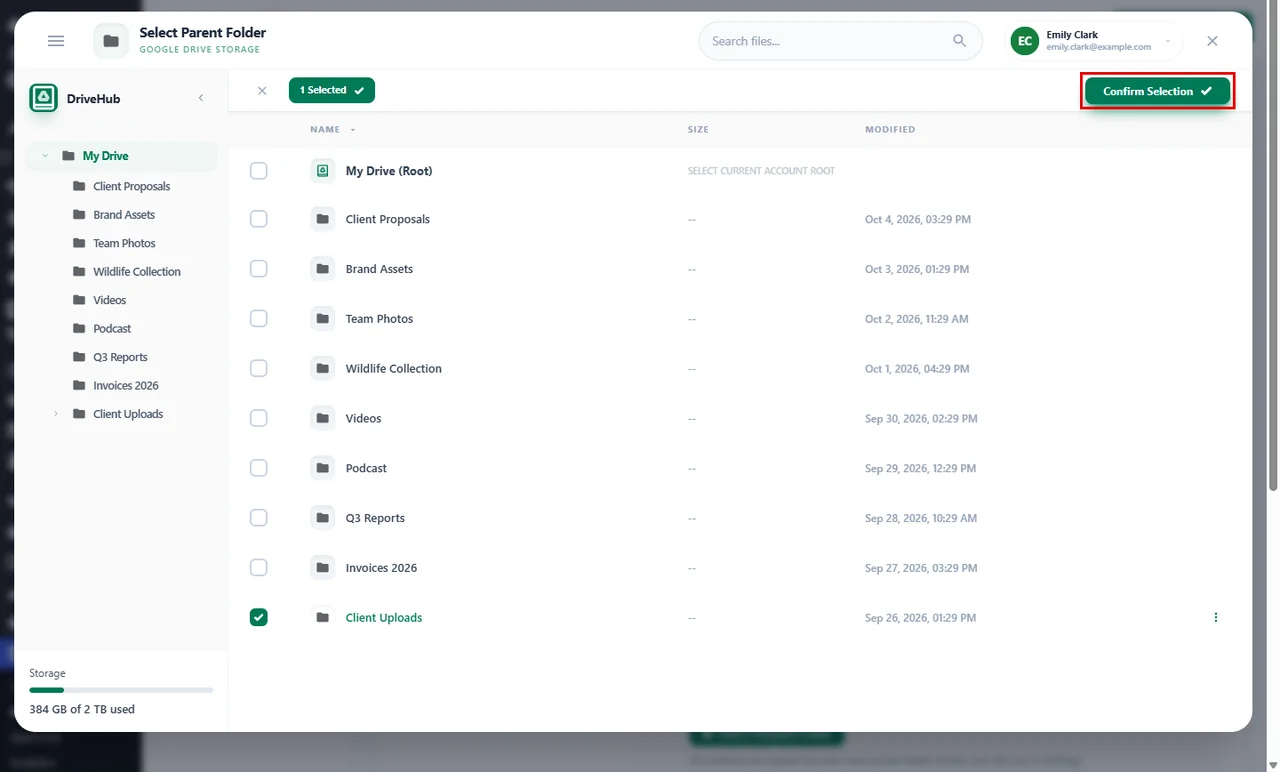Image resolution: width=1280 pixels, height=772 pixels.
Task: Open more options for Client Uploads row
Action: tap(1216, 618)
